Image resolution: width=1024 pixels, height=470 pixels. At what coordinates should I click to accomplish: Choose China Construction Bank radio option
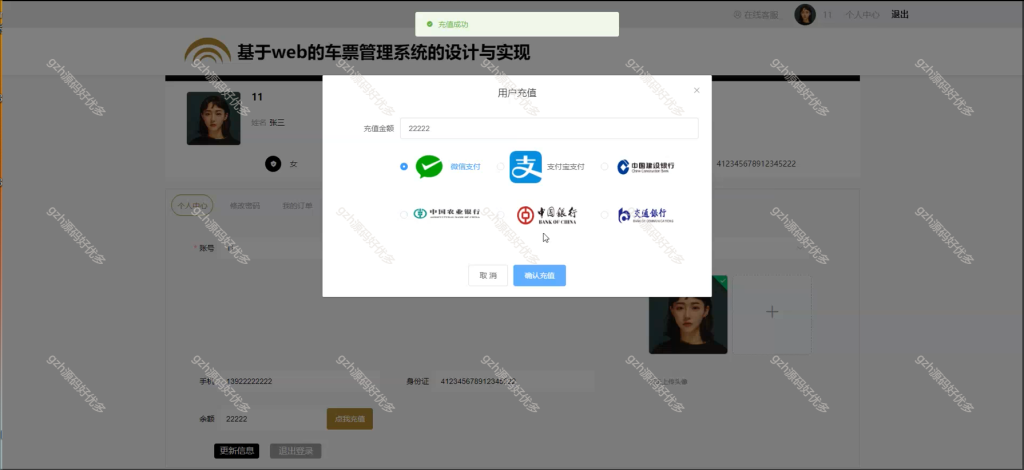pos(604,166)
